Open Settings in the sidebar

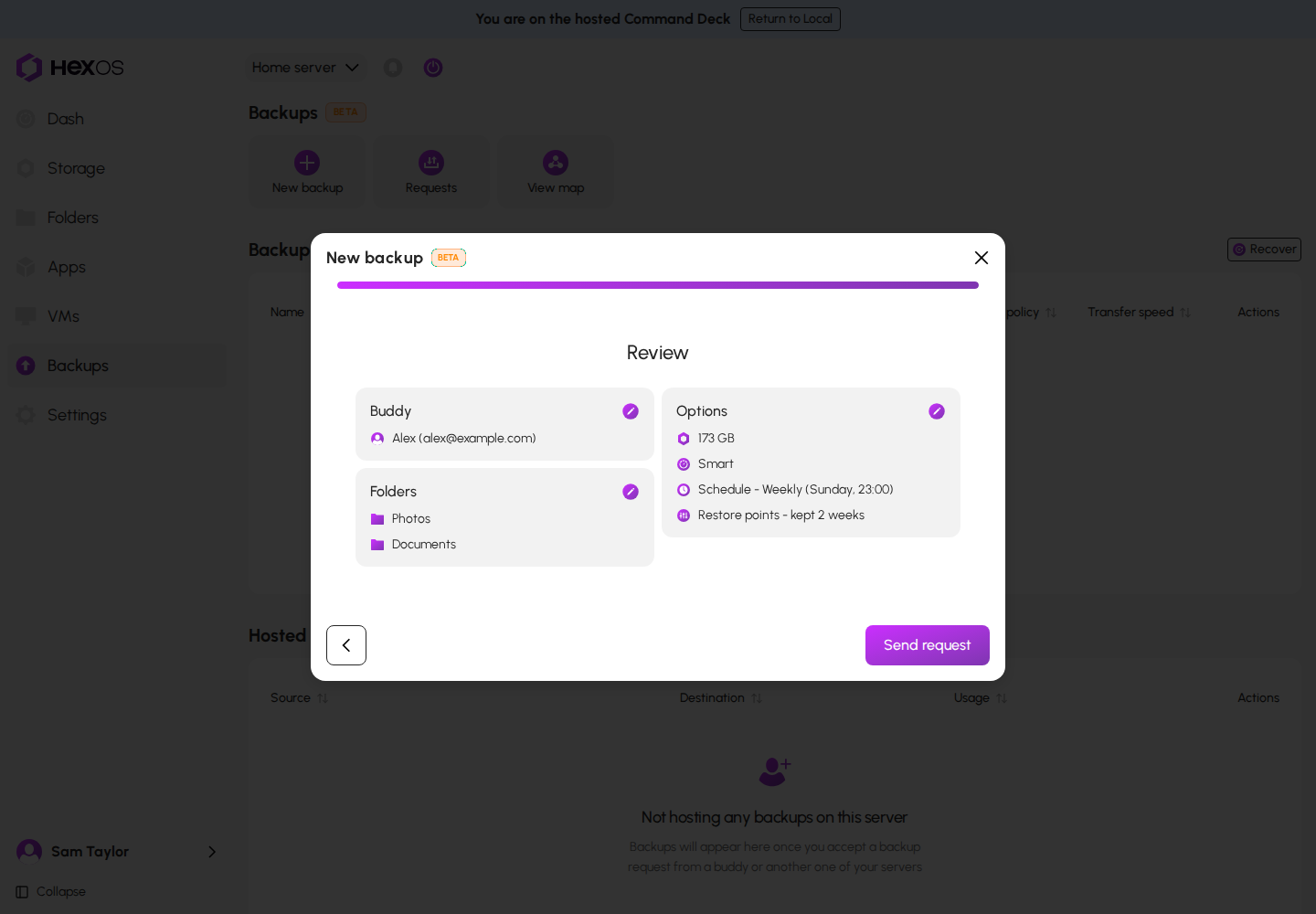(117, 415)
